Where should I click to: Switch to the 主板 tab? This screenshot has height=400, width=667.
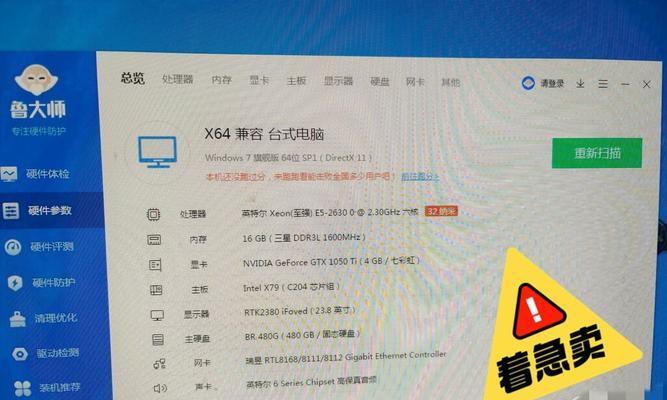(x=296, y=80)
